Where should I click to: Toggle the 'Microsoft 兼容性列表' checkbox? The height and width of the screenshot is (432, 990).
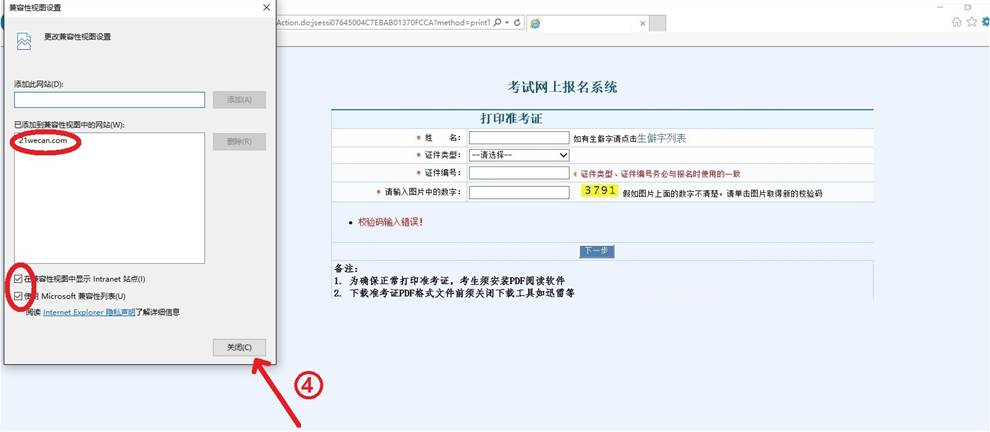click(x=19, y=296)
